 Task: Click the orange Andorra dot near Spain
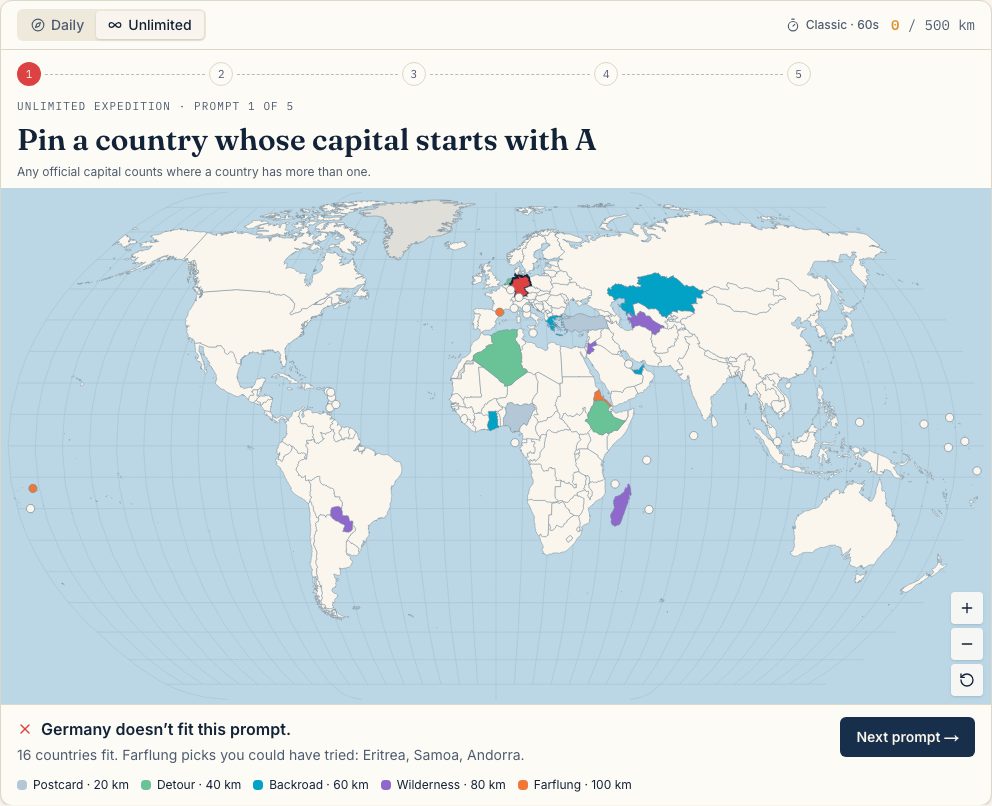tap(499, 312)
